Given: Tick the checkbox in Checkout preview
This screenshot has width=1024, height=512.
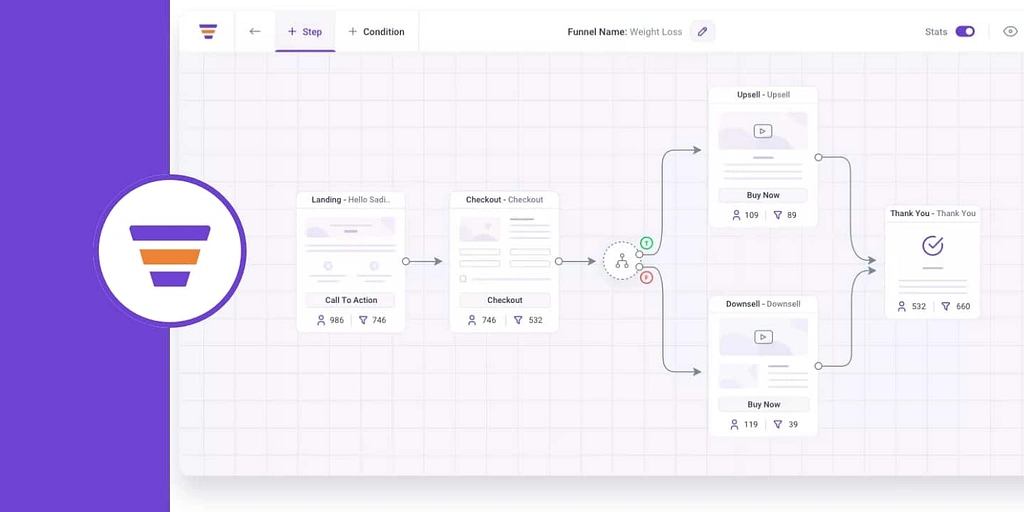Looking at the screenshot, I should [x=463, y=279].
